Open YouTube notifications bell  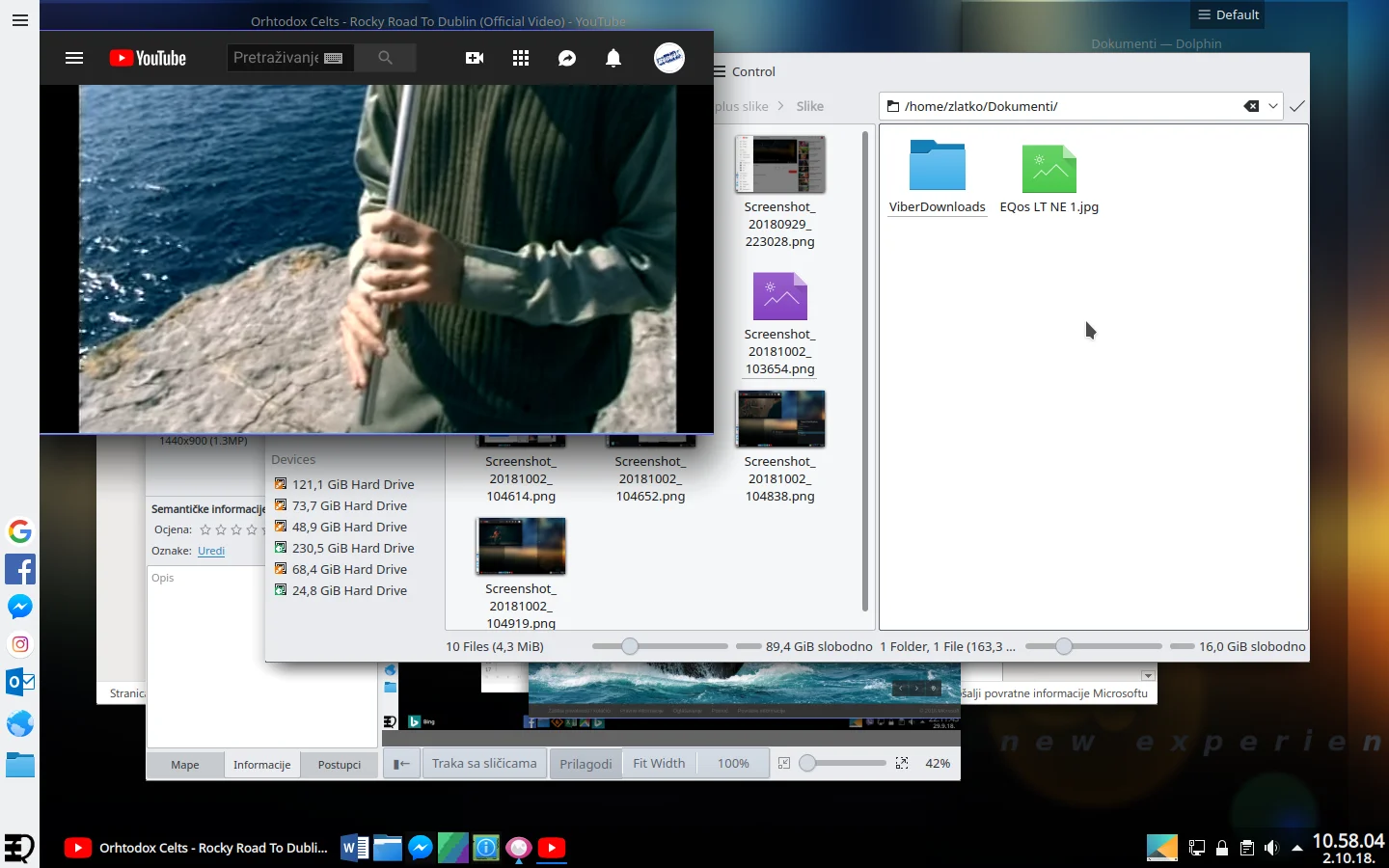click(x=613, y=58)
